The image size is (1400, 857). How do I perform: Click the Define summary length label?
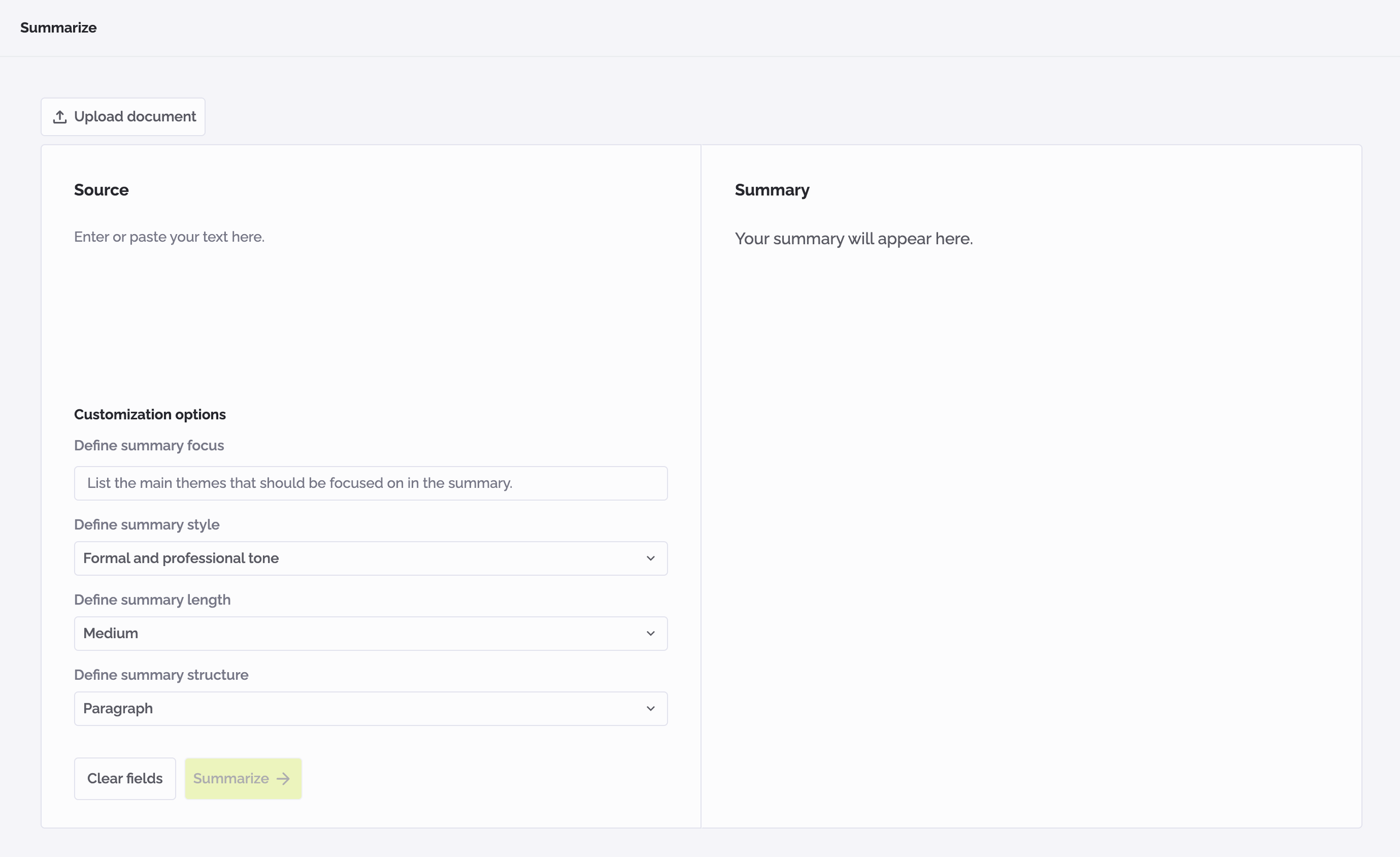tap(151, 599)
